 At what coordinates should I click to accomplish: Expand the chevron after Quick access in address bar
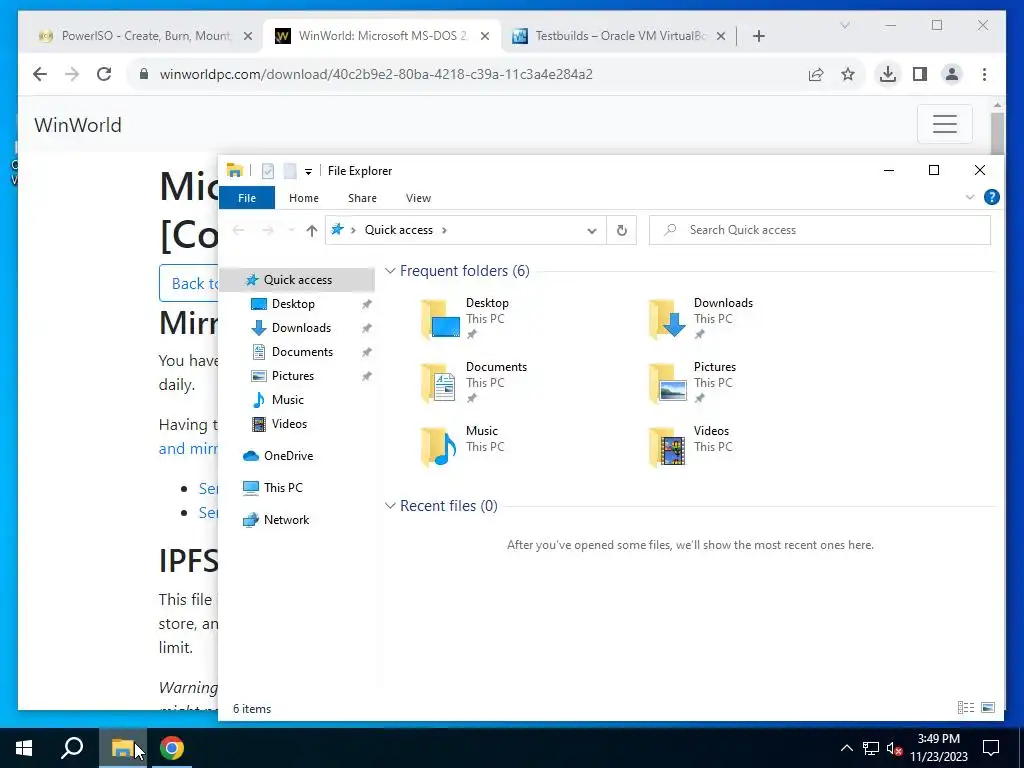click(x=444, y=230)
